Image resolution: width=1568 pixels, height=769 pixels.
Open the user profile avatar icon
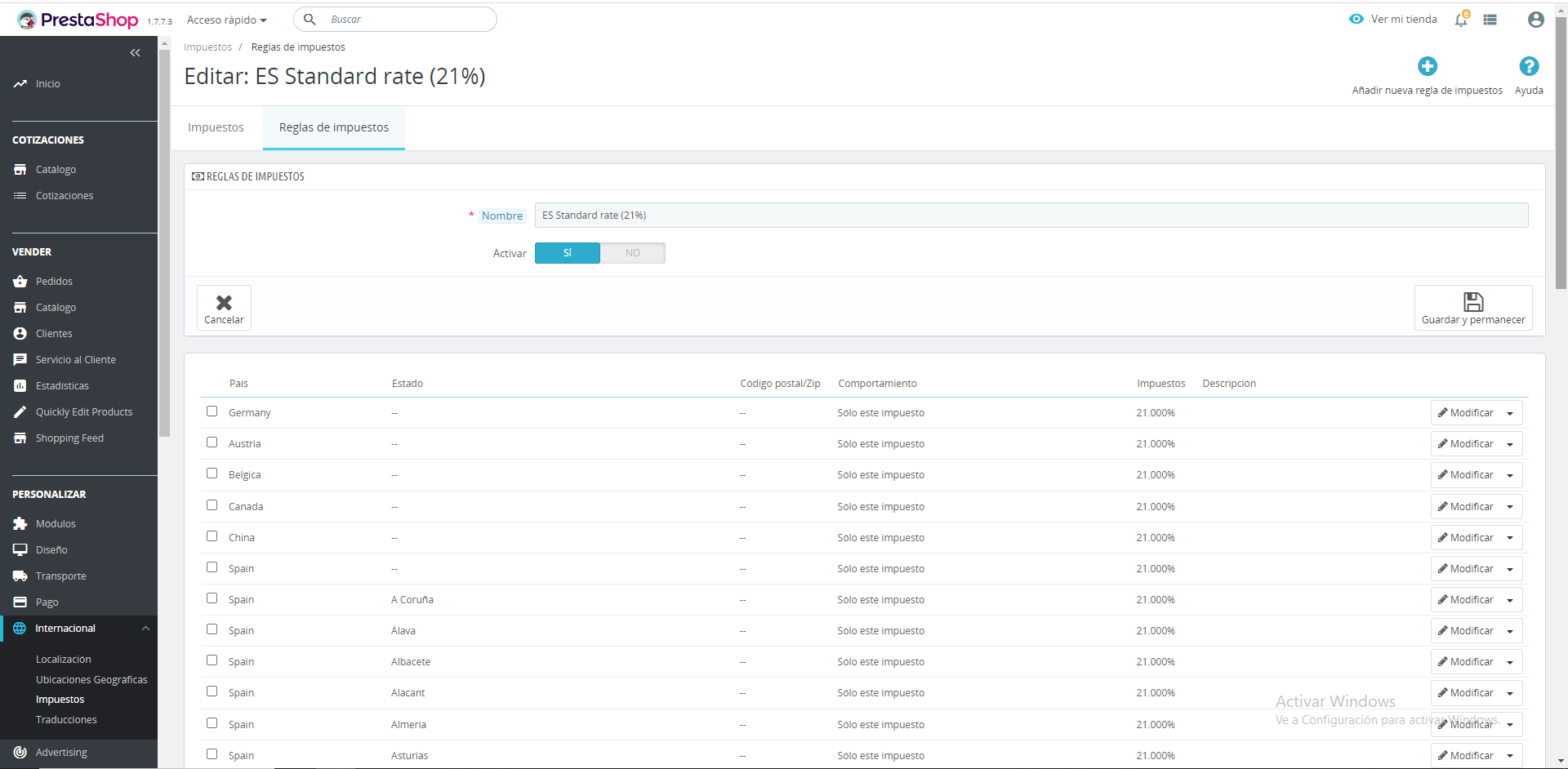pos(1535,20)
